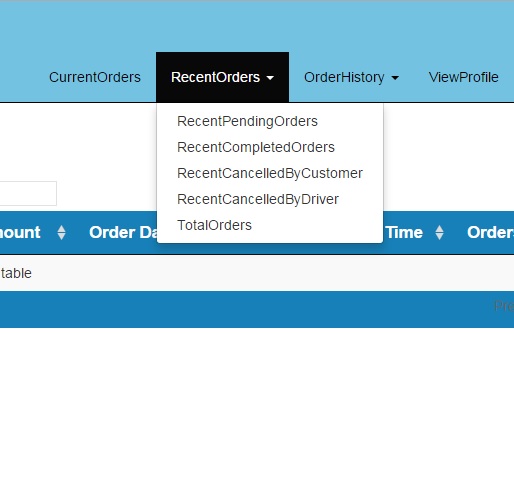514x483 pixels.
Task: Click the OrderHistory caret arrow
Action: [395, 78]
